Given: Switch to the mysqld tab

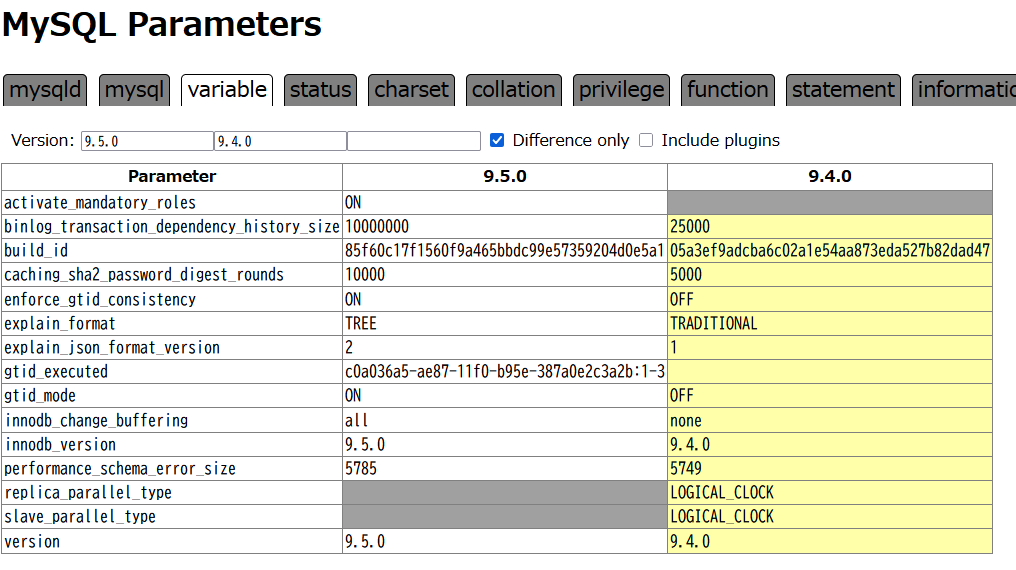Looking at the screenshot, I should pyautogui.click(x=45, y=89).
